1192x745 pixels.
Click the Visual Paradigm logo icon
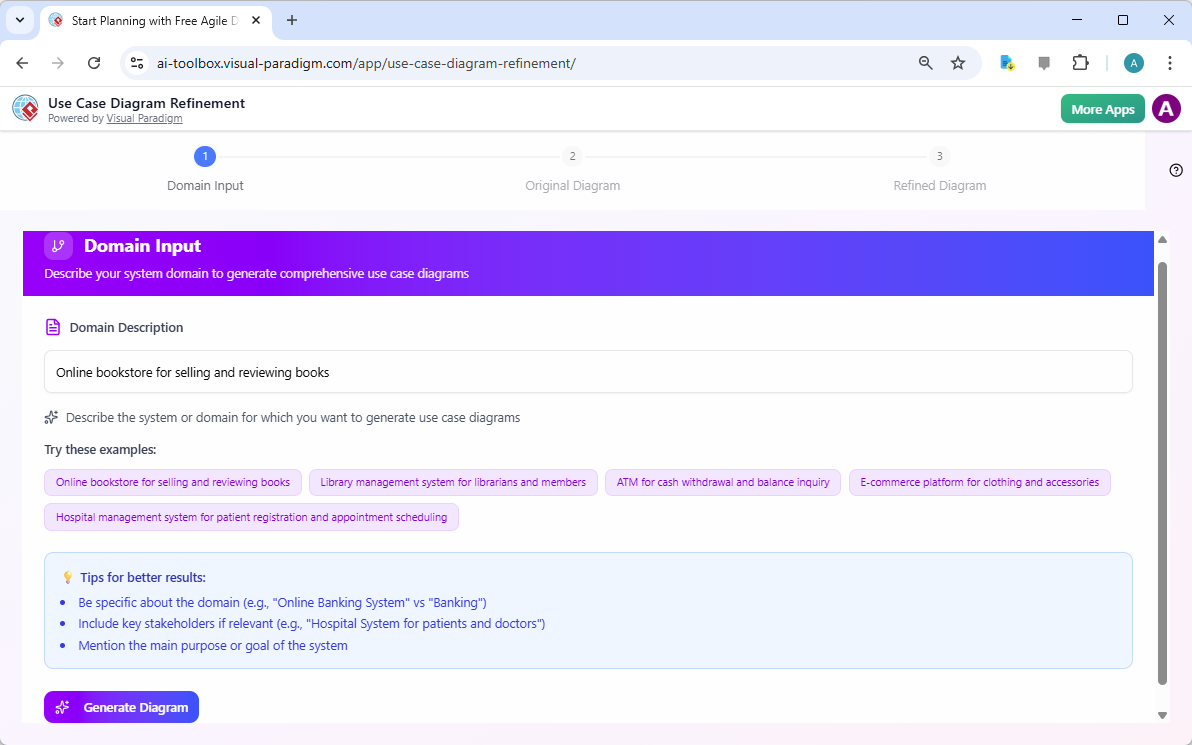pos(25,108)
